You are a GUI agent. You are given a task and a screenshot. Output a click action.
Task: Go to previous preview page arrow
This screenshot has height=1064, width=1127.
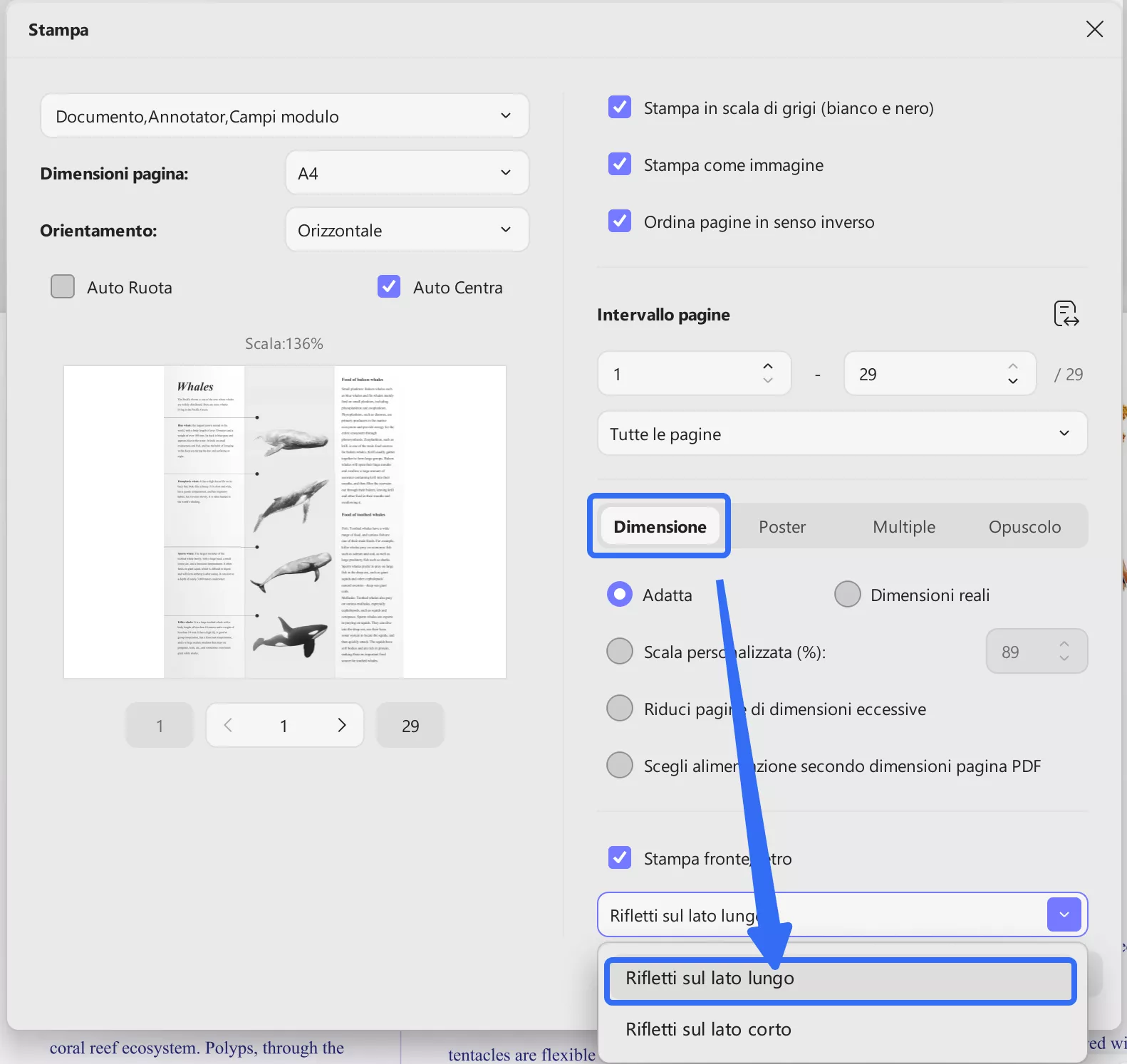click(228, 725)
